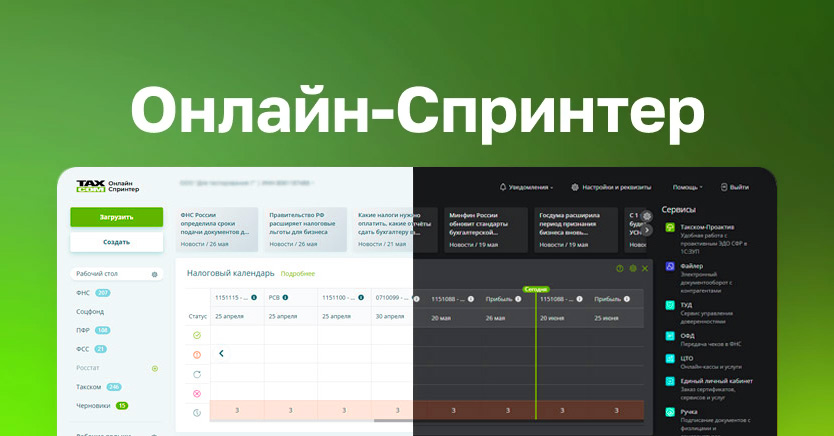834x436 pixels.
Task: Click the refresh in-progress status icon
Action: tap(197, 374)
